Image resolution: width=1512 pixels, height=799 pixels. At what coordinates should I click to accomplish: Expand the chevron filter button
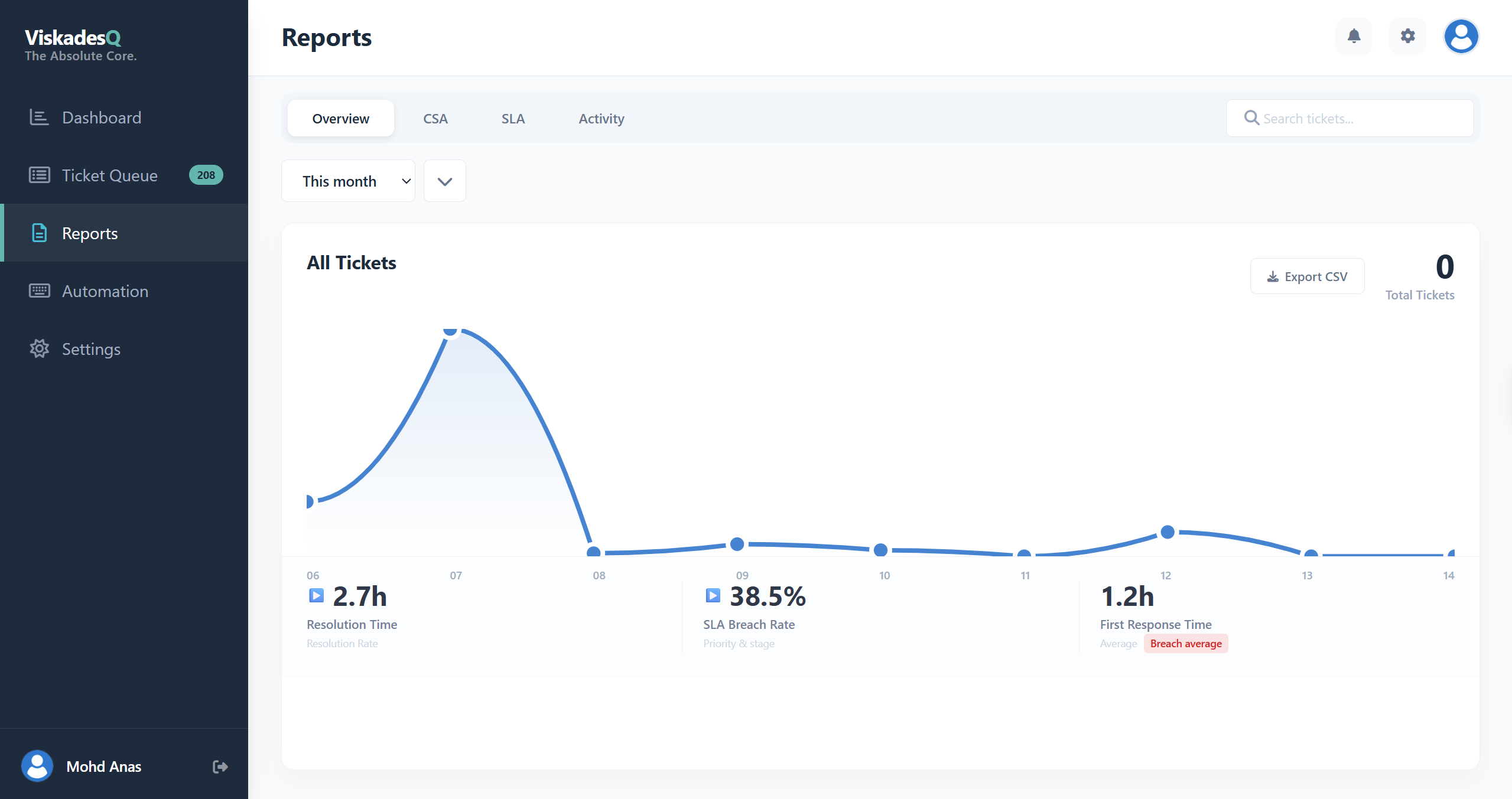click(444, 181)
